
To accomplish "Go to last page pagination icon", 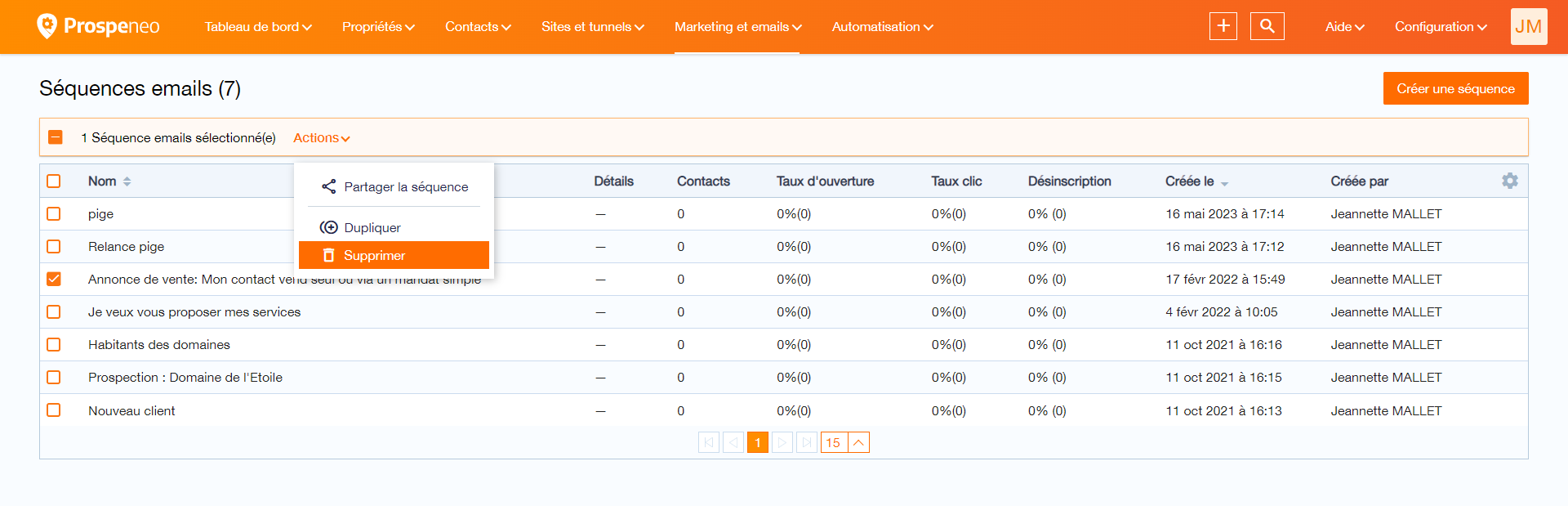I will point(807,442).
